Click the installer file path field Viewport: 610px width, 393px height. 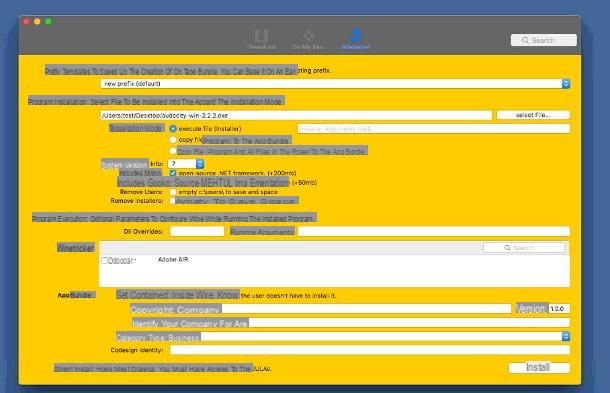(296, 116)
